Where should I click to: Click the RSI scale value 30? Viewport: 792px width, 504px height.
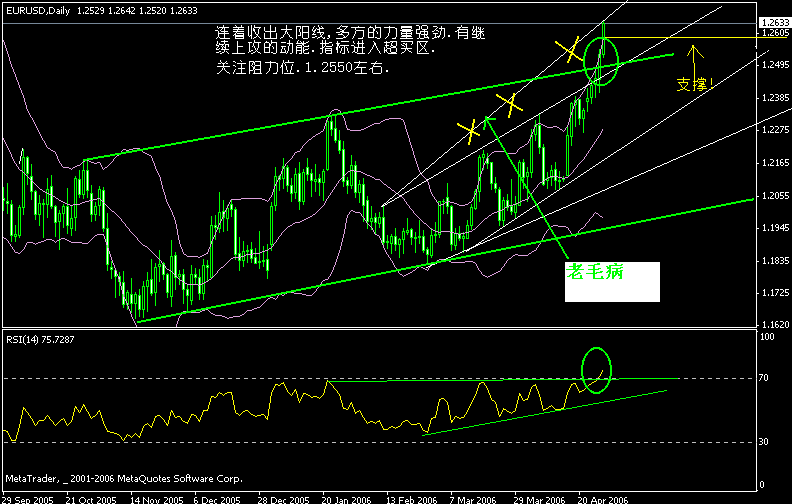click(764, 442)
